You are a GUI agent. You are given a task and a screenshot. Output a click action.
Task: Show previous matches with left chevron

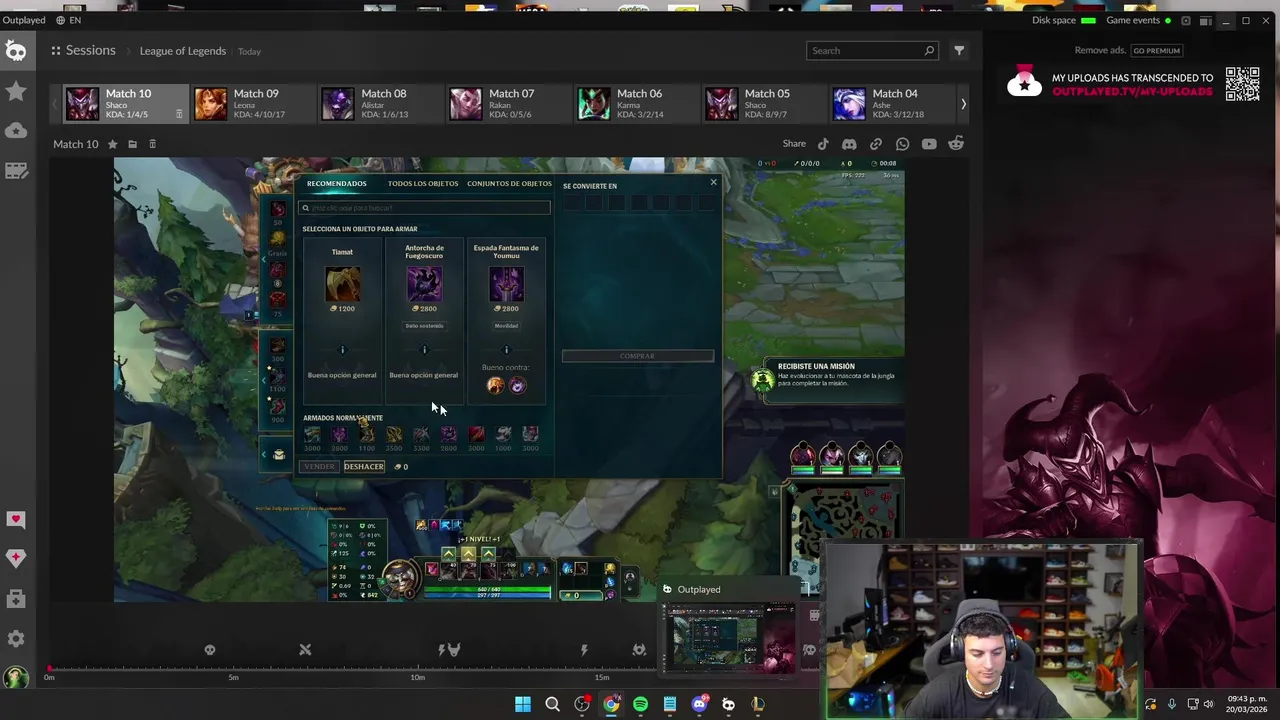[x=56, y=104]
